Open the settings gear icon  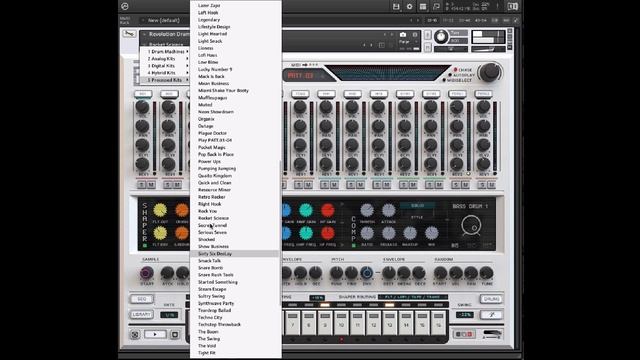(x=409, y=6)
